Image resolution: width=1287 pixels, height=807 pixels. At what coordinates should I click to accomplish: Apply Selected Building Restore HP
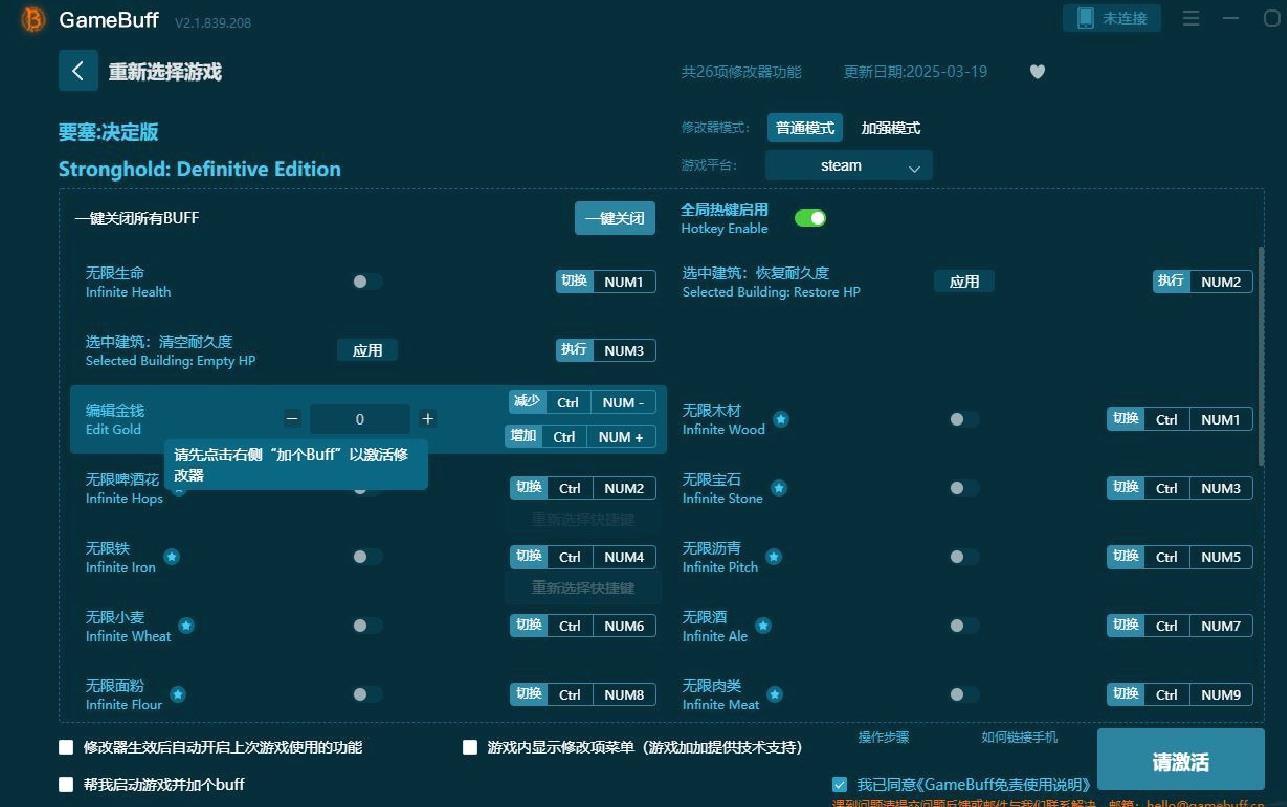pyautogui.click(x=964, y=282)
